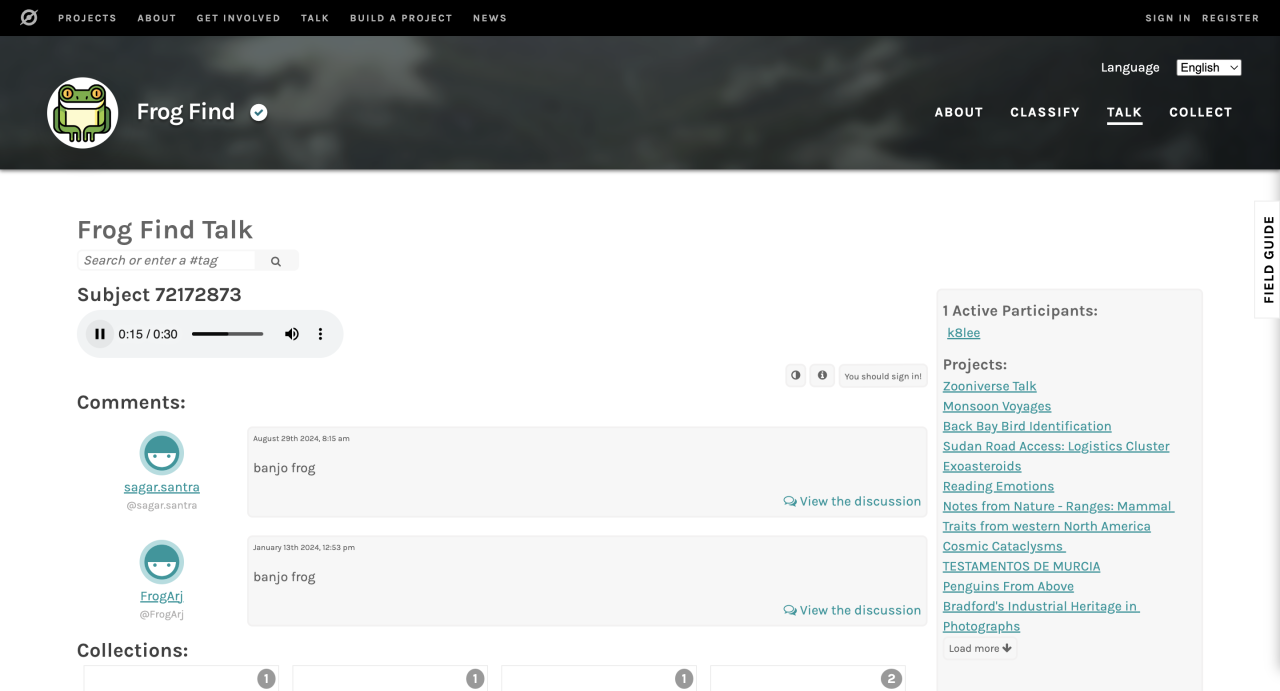
Task: Open the Reading Emotions link
Action: pyautogui.click(x=998, y=486)
